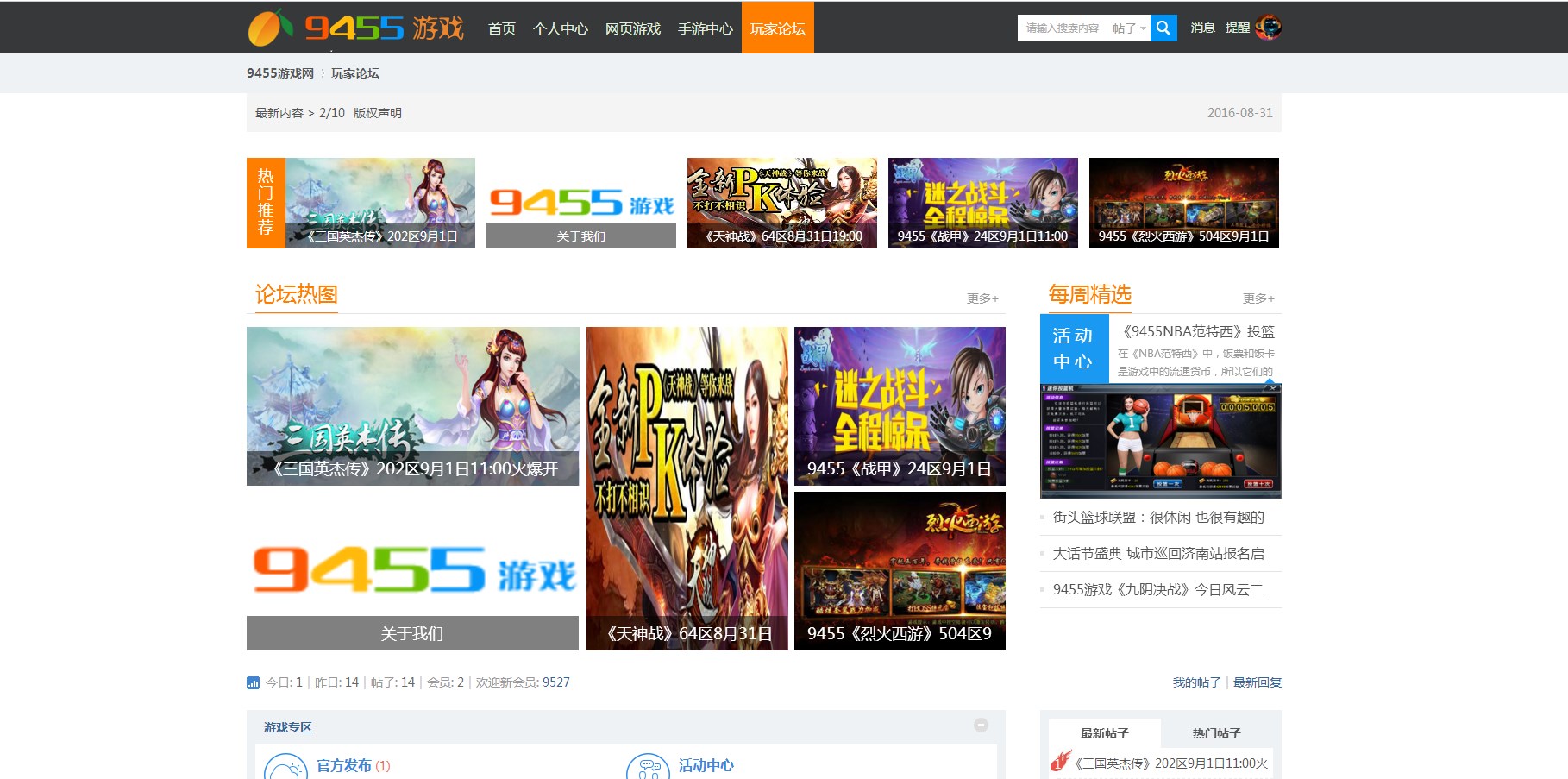Viewport: 1568px width, 779px height.
Task: Open the small 关于我们 banner thumbnail
Action: (581, 203)
